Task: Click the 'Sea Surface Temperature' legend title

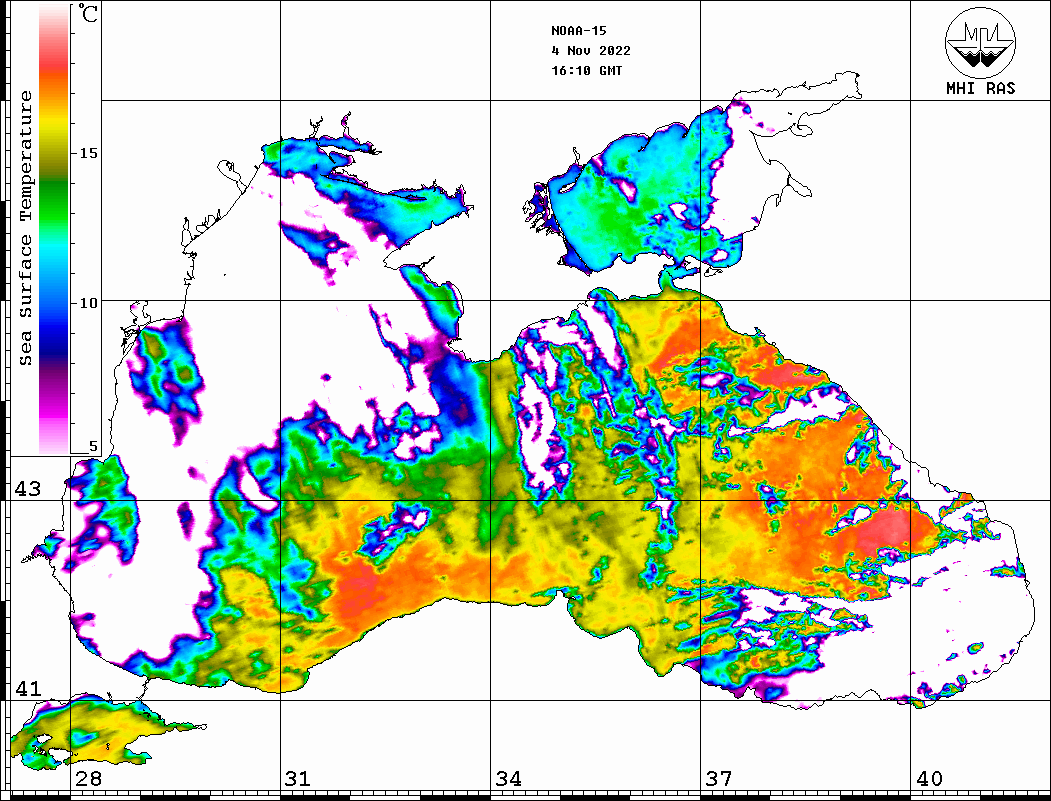Action: pyautogui.click(x=26, y=228)
